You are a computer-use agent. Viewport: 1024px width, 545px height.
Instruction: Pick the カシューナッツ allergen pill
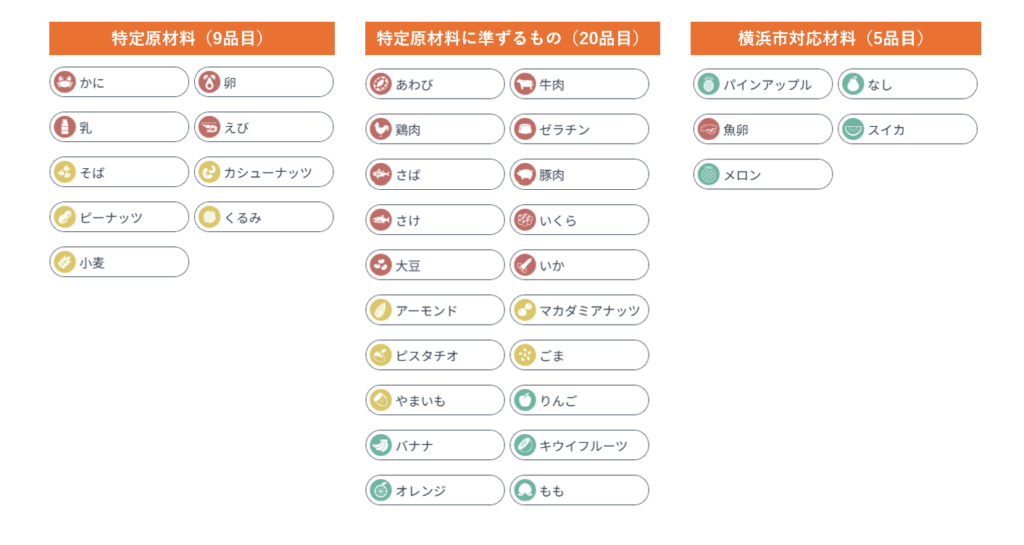point(263,172)
